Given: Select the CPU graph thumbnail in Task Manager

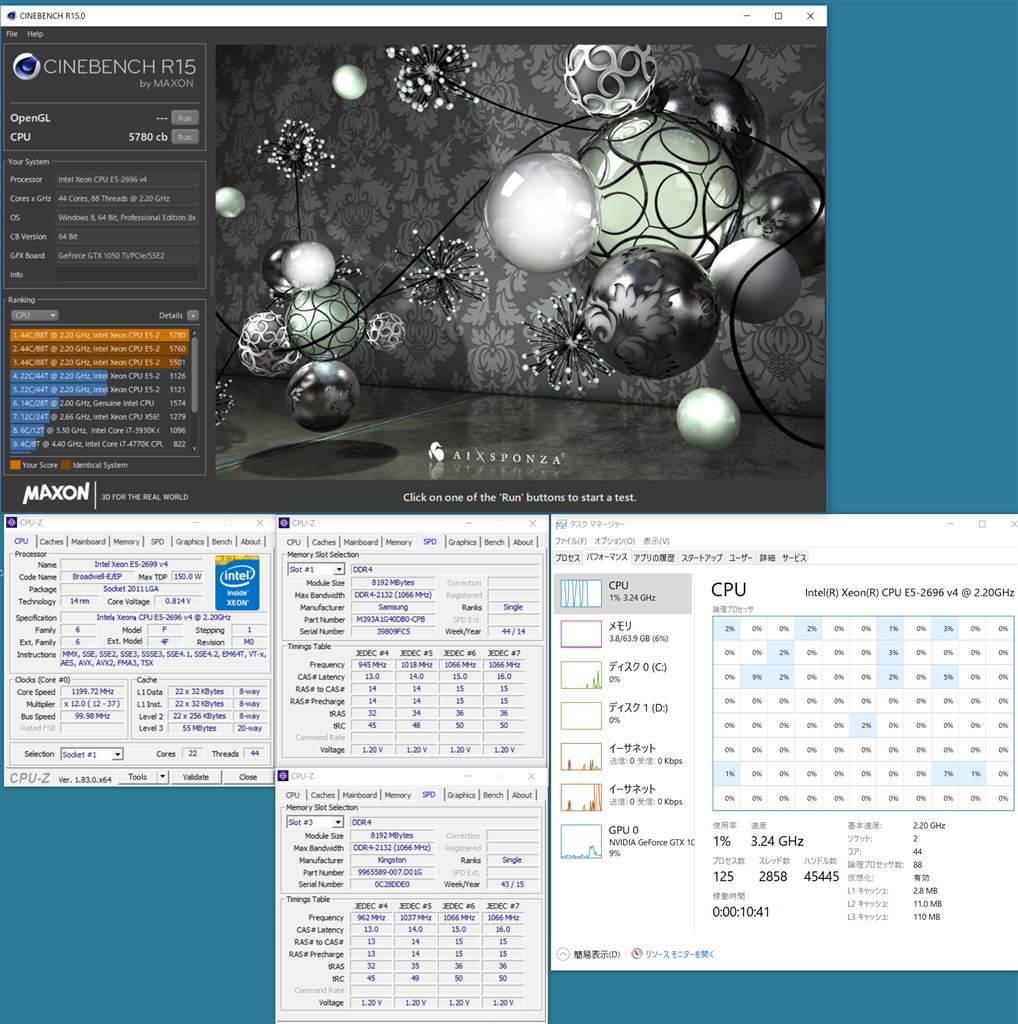Looking at the screenshot, I should 581,593.
